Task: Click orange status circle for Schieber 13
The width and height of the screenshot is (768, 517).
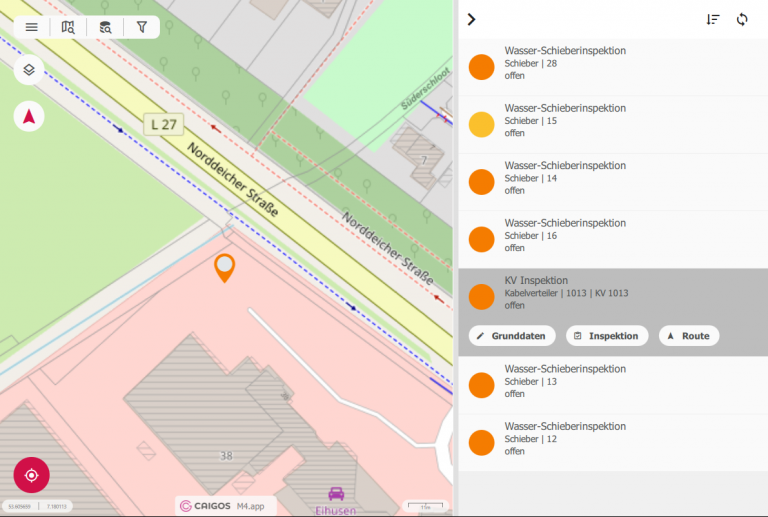Action: tap(481, 385)
